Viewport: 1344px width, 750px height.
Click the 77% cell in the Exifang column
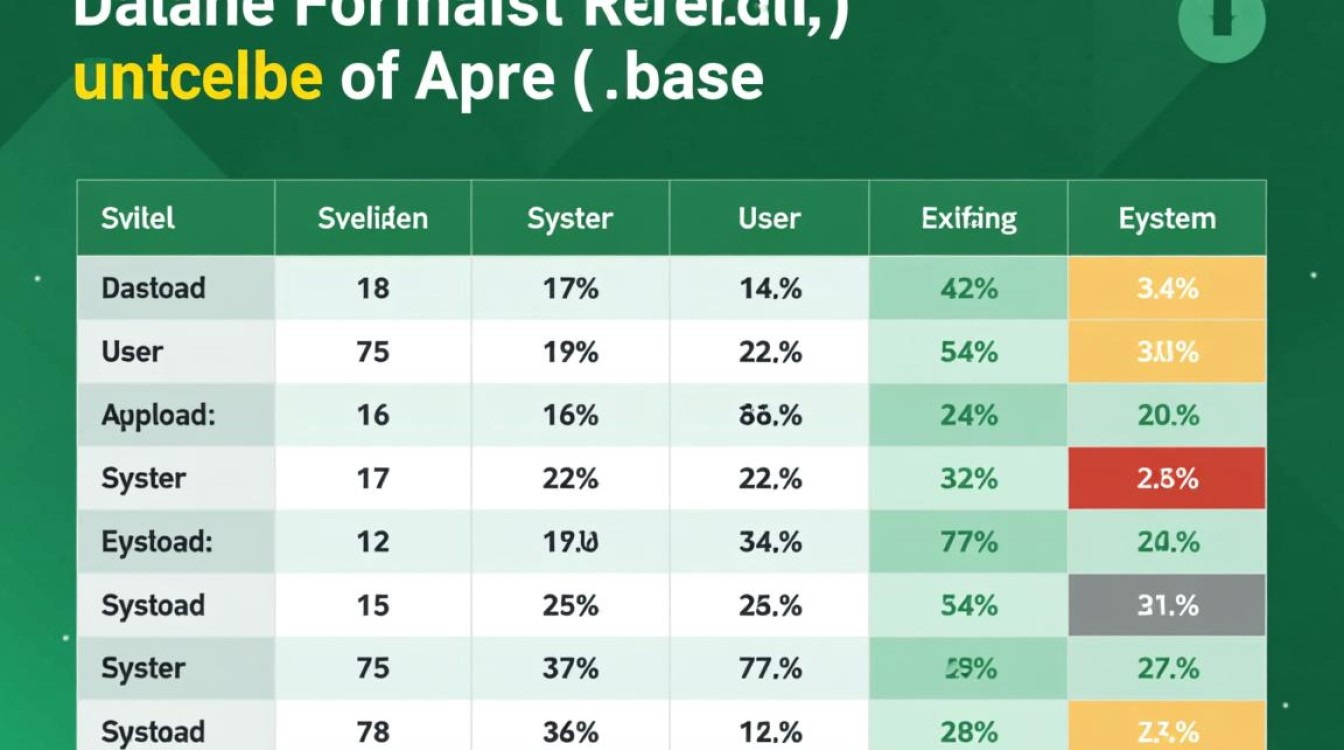tap(968, 542)
